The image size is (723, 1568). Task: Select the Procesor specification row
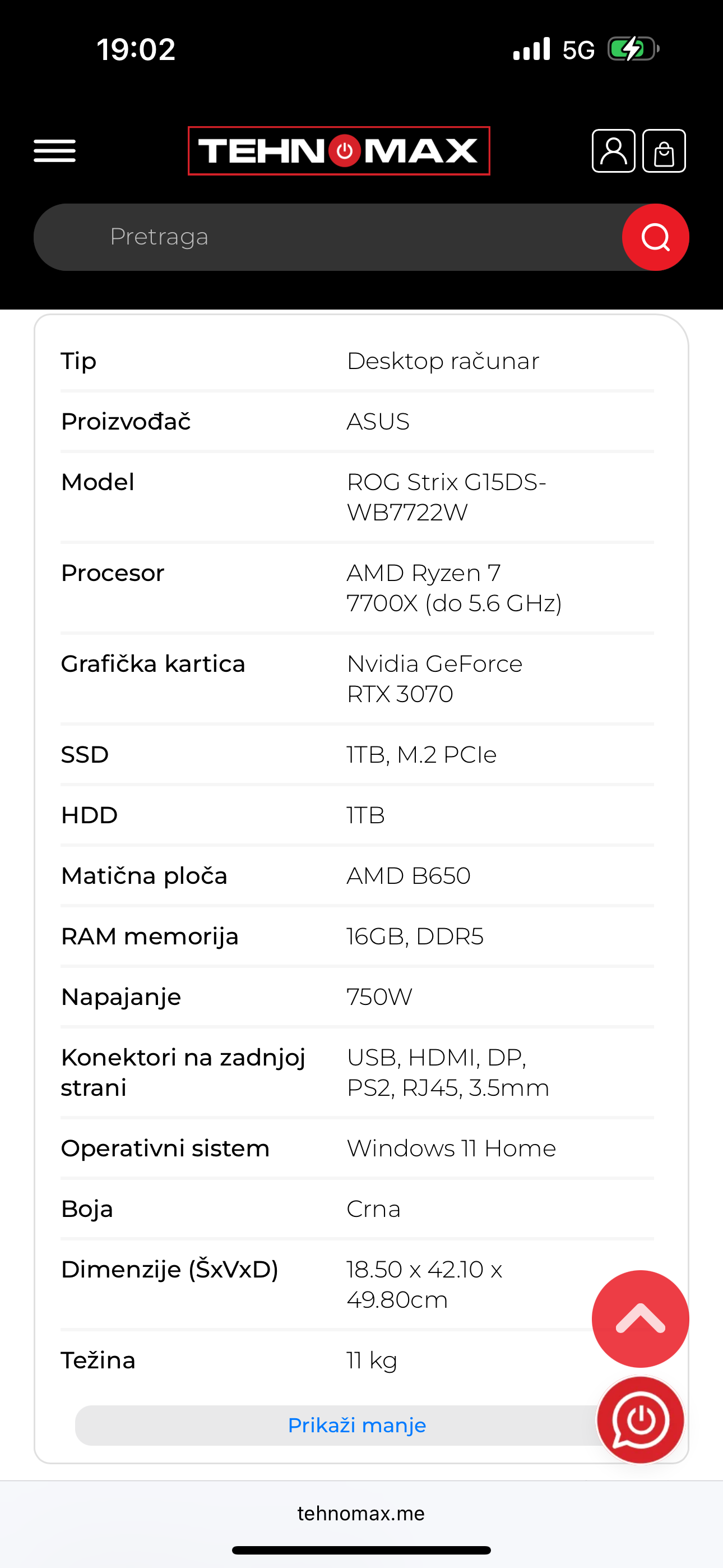[x=357, y=588]
